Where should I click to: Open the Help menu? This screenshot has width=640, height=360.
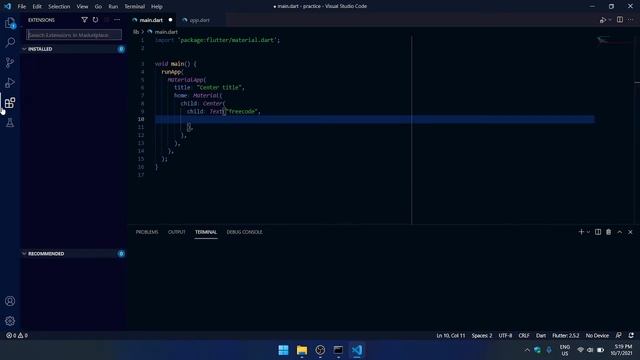[x=157, y=7]
